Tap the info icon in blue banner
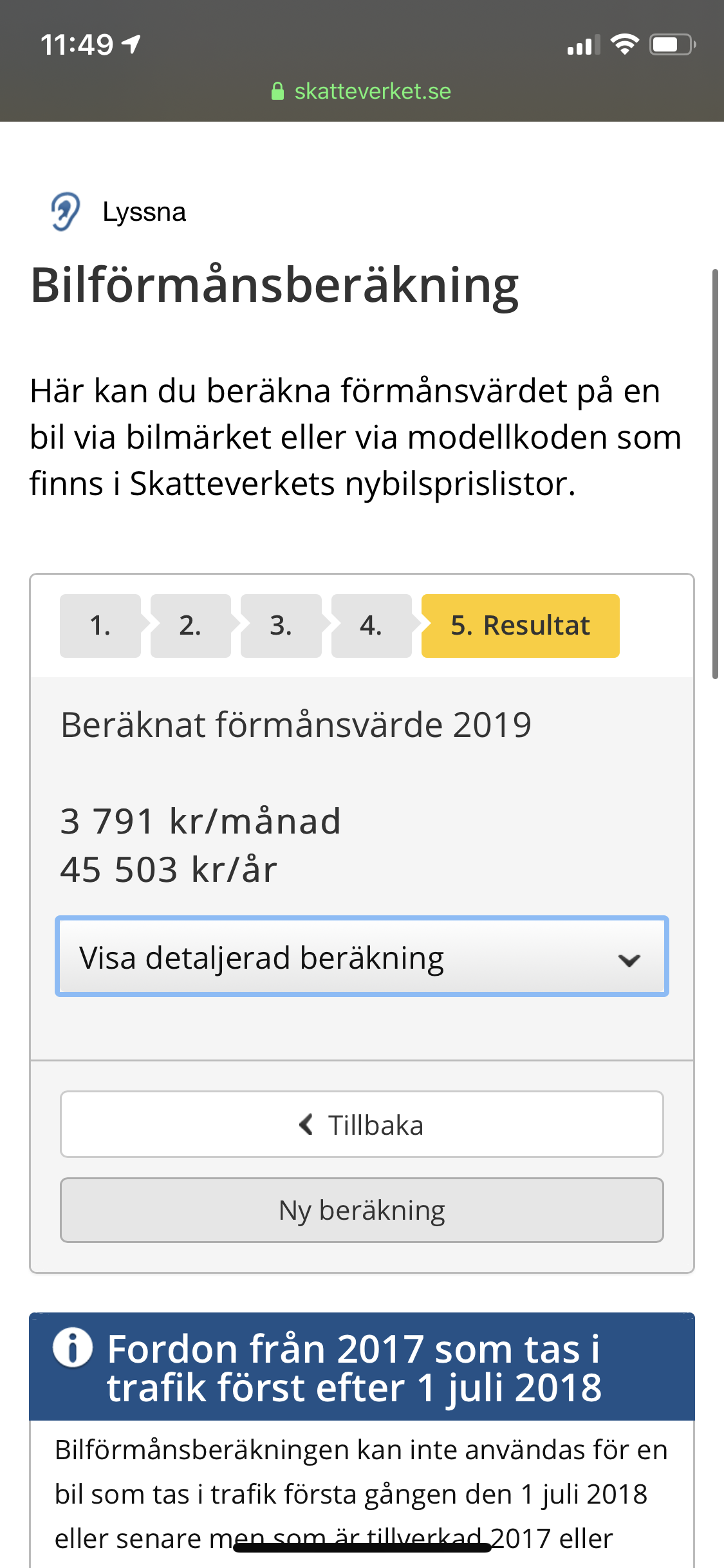This screenshot has height=1568, width=724. 73,1347
